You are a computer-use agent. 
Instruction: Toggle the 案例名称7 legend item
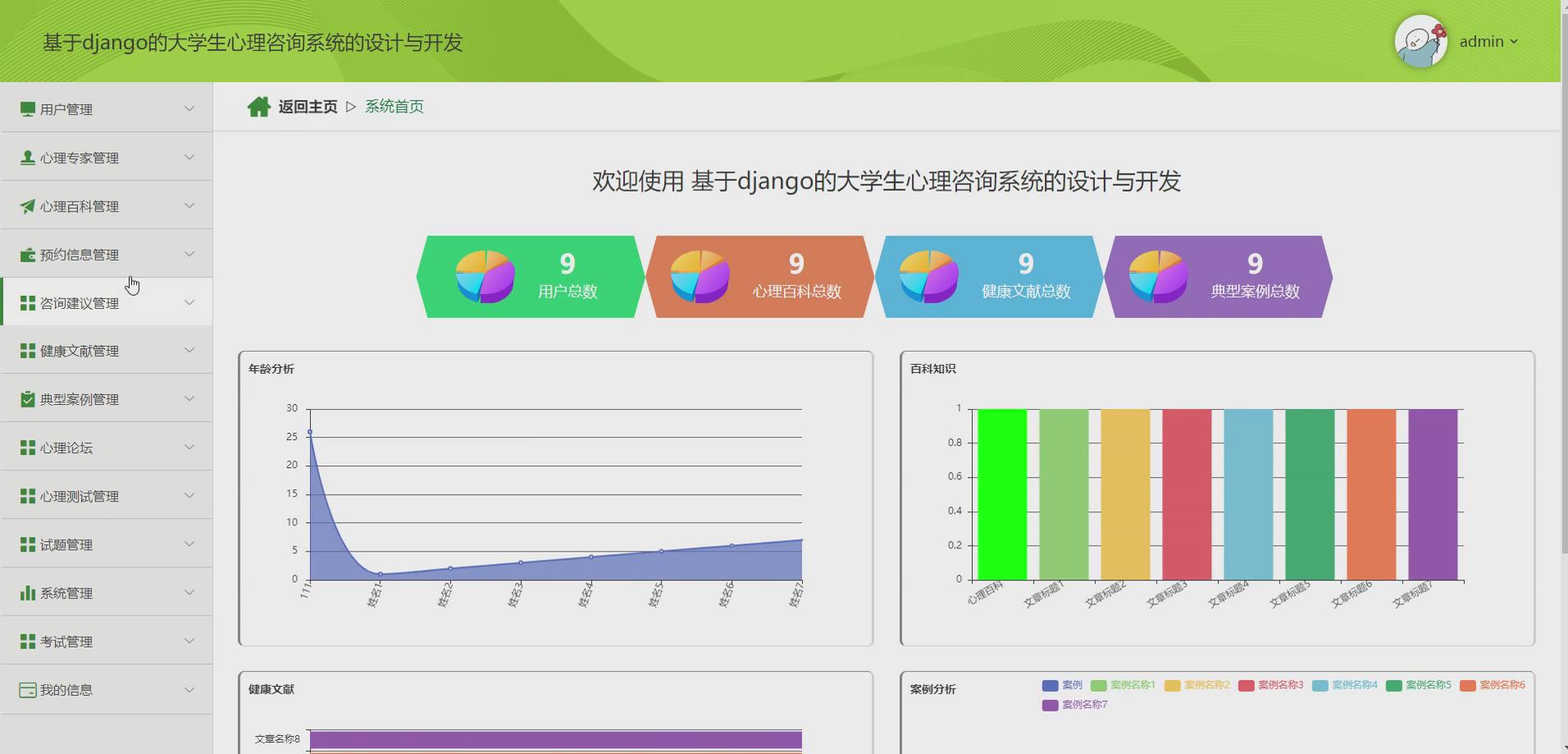[1075, 705]
